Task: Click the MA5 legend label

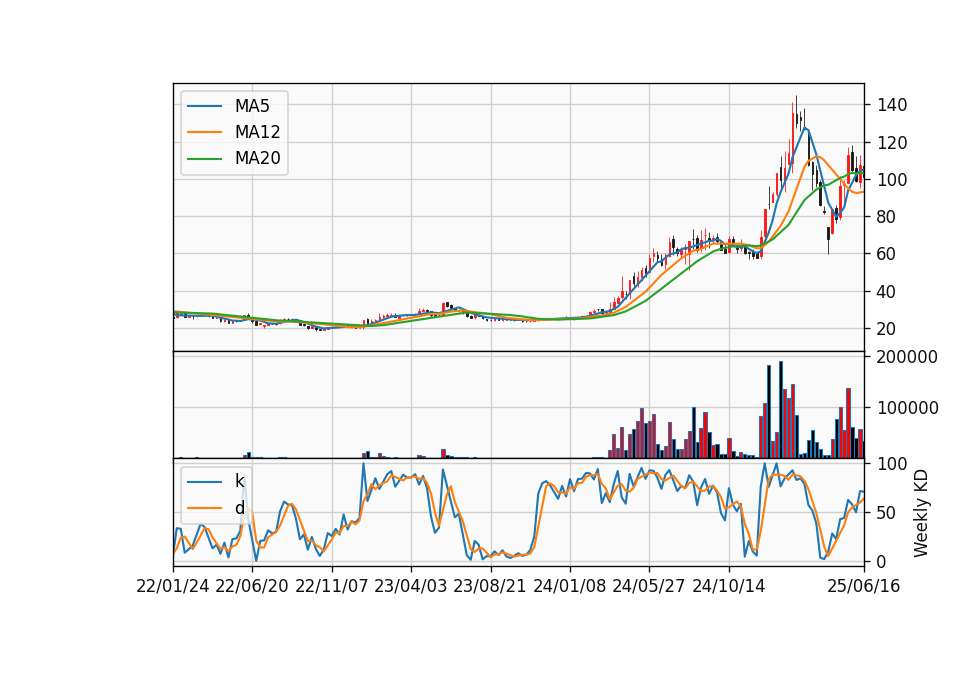Action: pyautogui.click(x=252, y=106)
